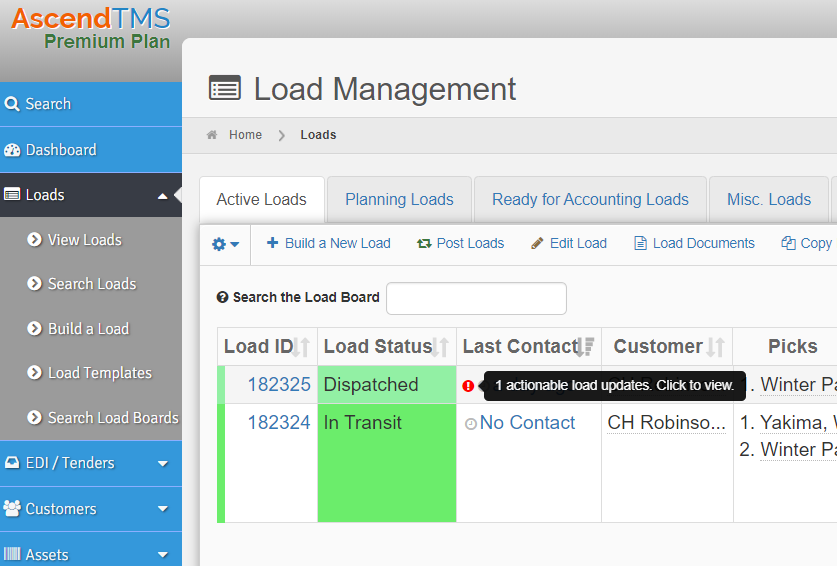Click the AscendTMS Premium Plan logo
The image size is (837, 566).
coord(91,29)
